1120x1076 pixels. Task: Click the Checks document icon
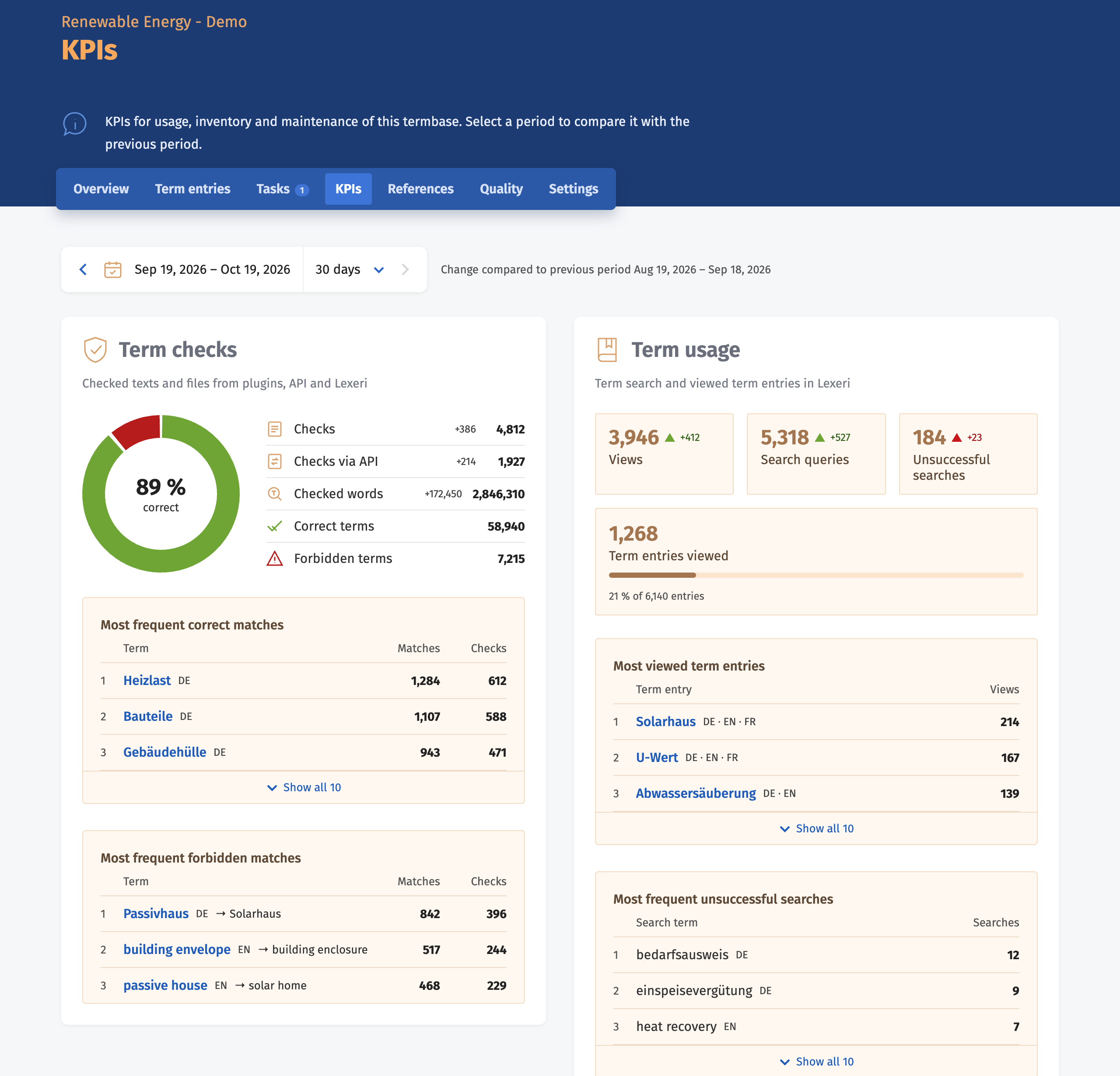[x=275, y=429]
